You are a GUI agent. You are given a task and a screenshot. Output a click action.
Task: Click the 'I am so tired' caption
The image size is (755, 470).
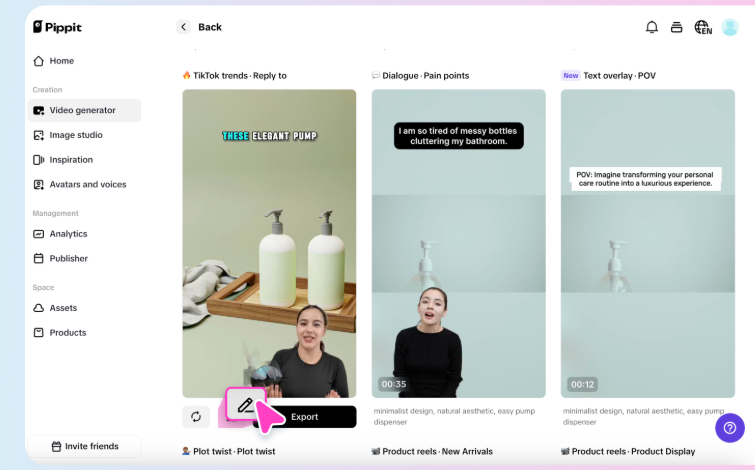tap(458, 136)
